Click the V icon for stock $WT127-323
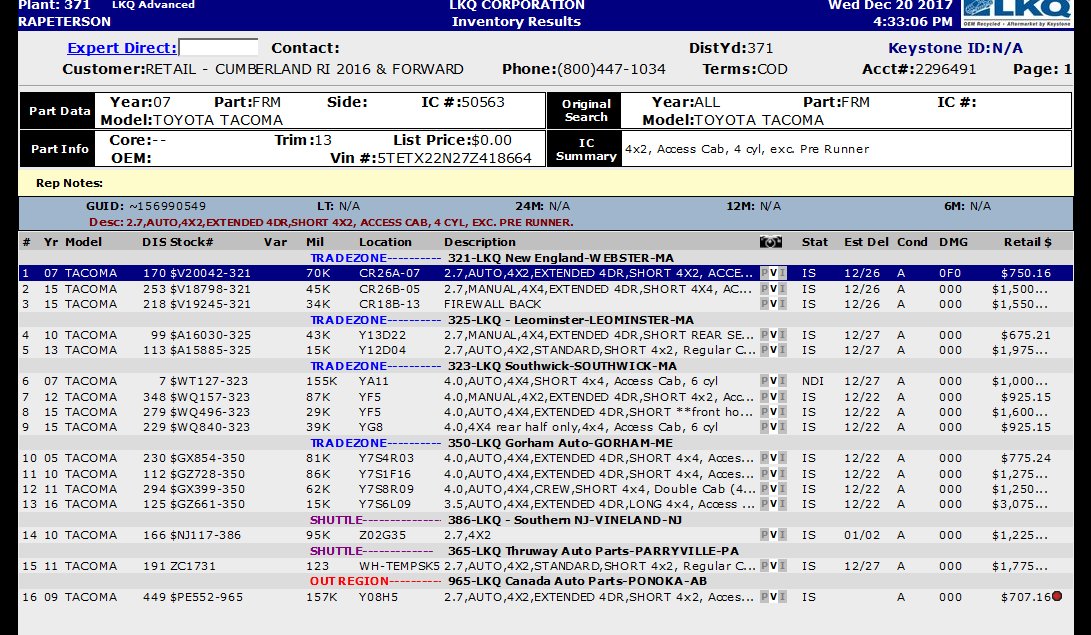The height and width of the screenshot is (635, 1091). (x=774, y=381)
